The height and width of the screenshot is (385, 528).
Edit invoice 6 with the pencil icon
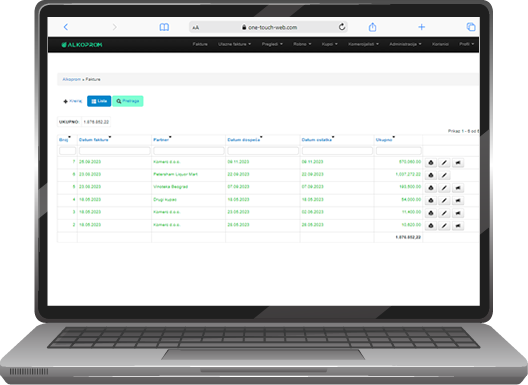[x=444, y=175]
